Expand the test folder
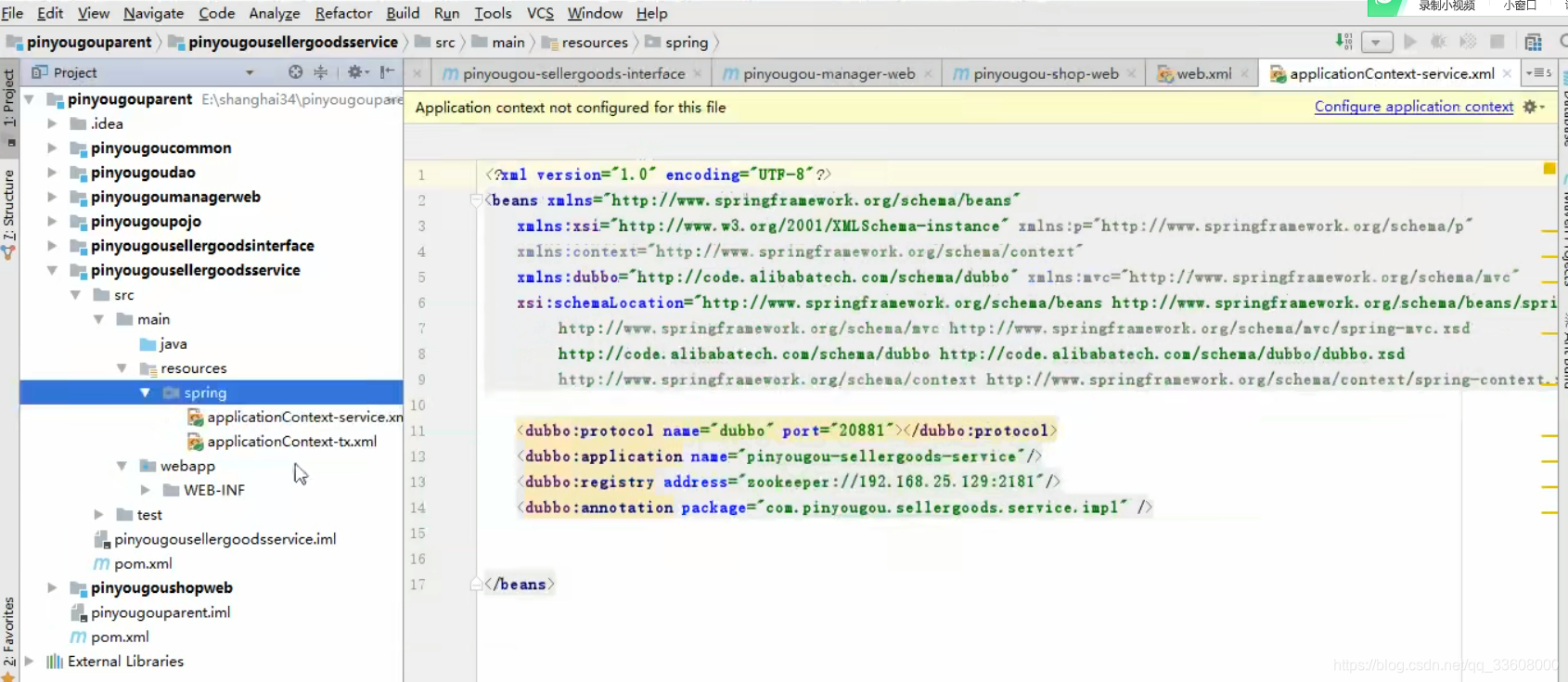Screen dimensions: 1568x682 pyautogui.click(x=98, y=514)
